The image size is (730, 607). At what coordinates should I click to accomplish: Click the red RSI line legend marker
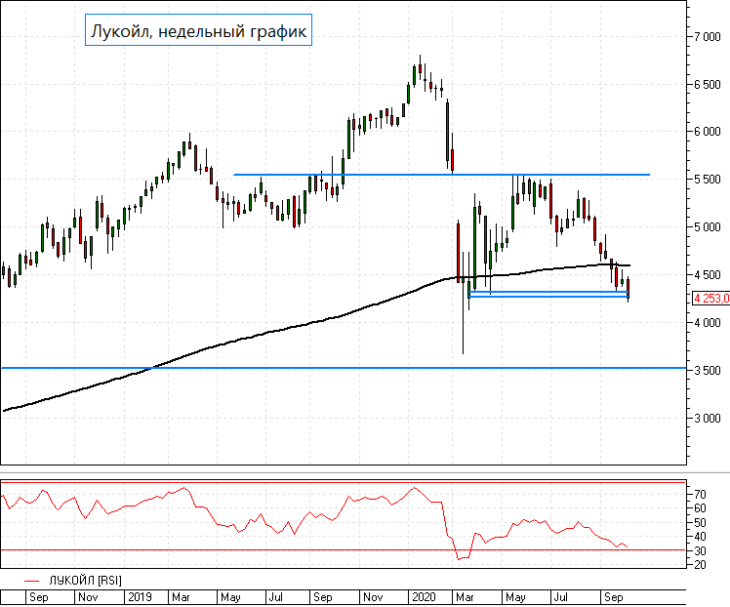32,580
